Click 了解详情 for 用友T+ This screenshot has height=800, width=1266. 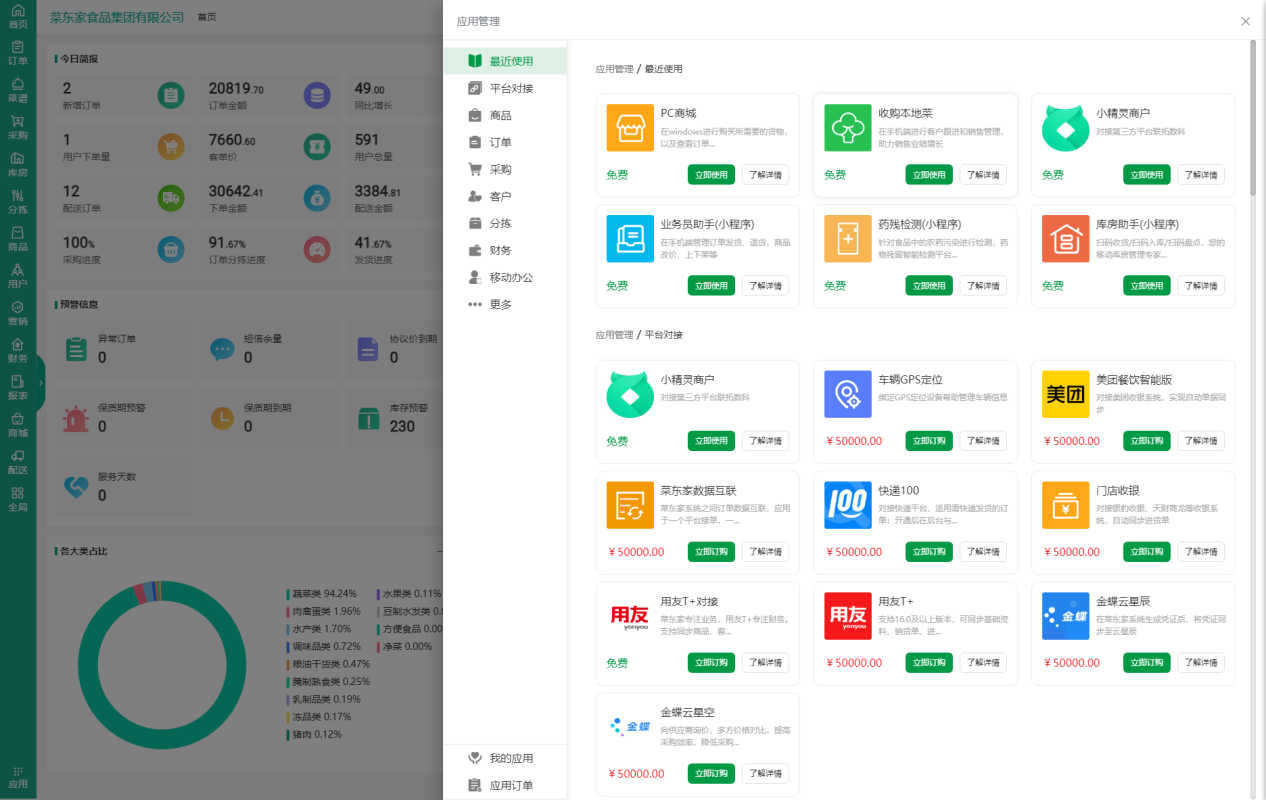983,663
